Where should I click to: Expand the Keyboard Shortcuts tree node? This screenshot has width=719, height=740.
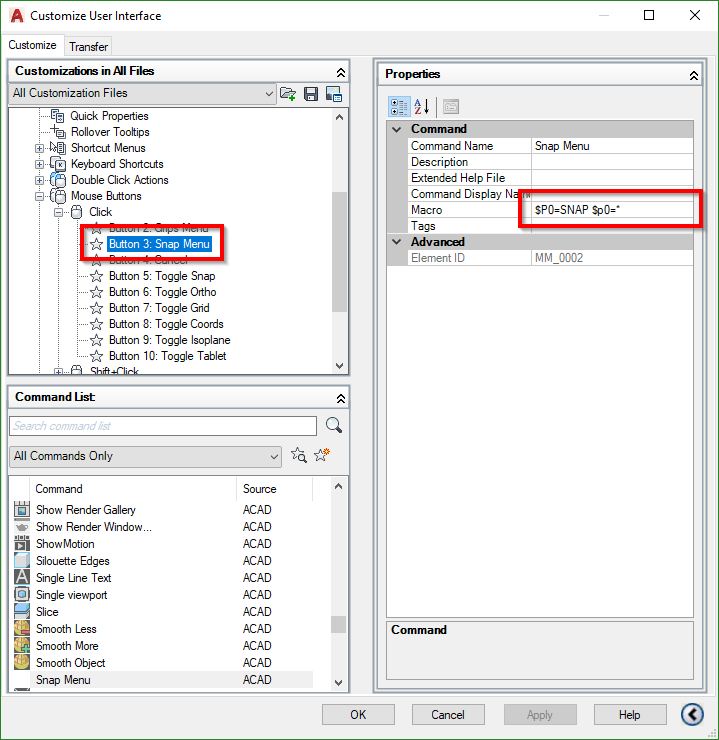click(x=40, y=164)
